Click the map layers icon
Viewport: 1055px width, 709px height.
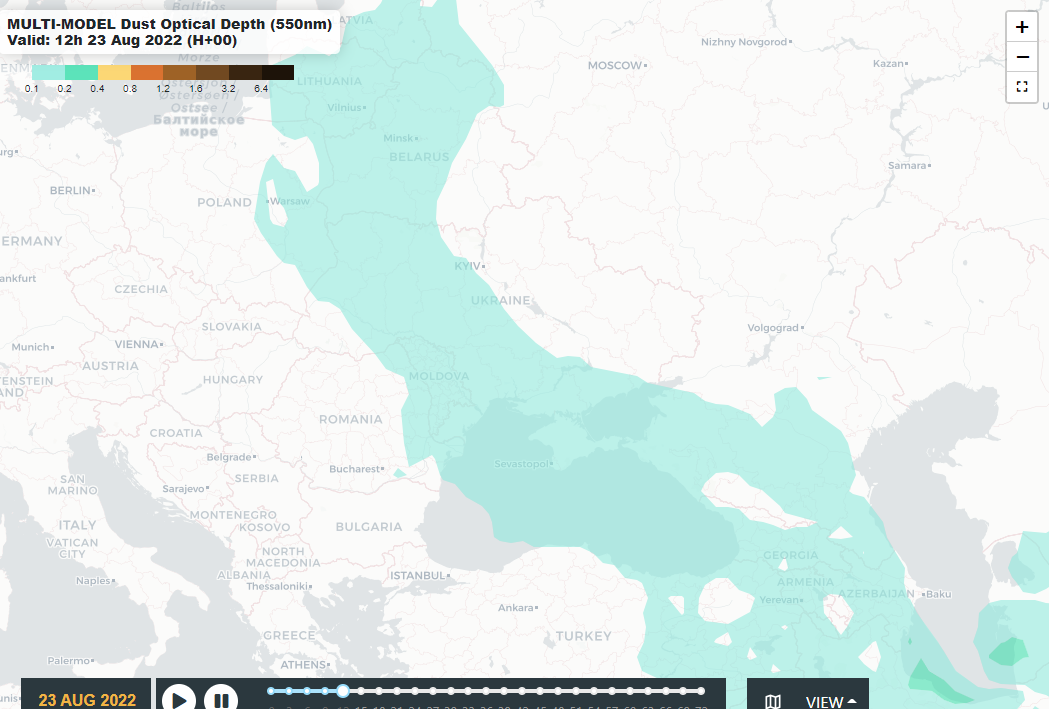773,701
